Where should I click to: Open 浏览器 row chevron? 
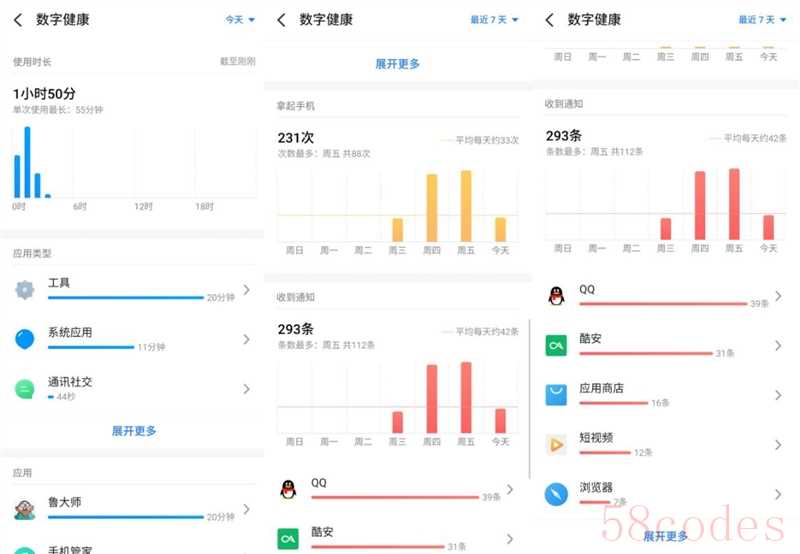779,494
